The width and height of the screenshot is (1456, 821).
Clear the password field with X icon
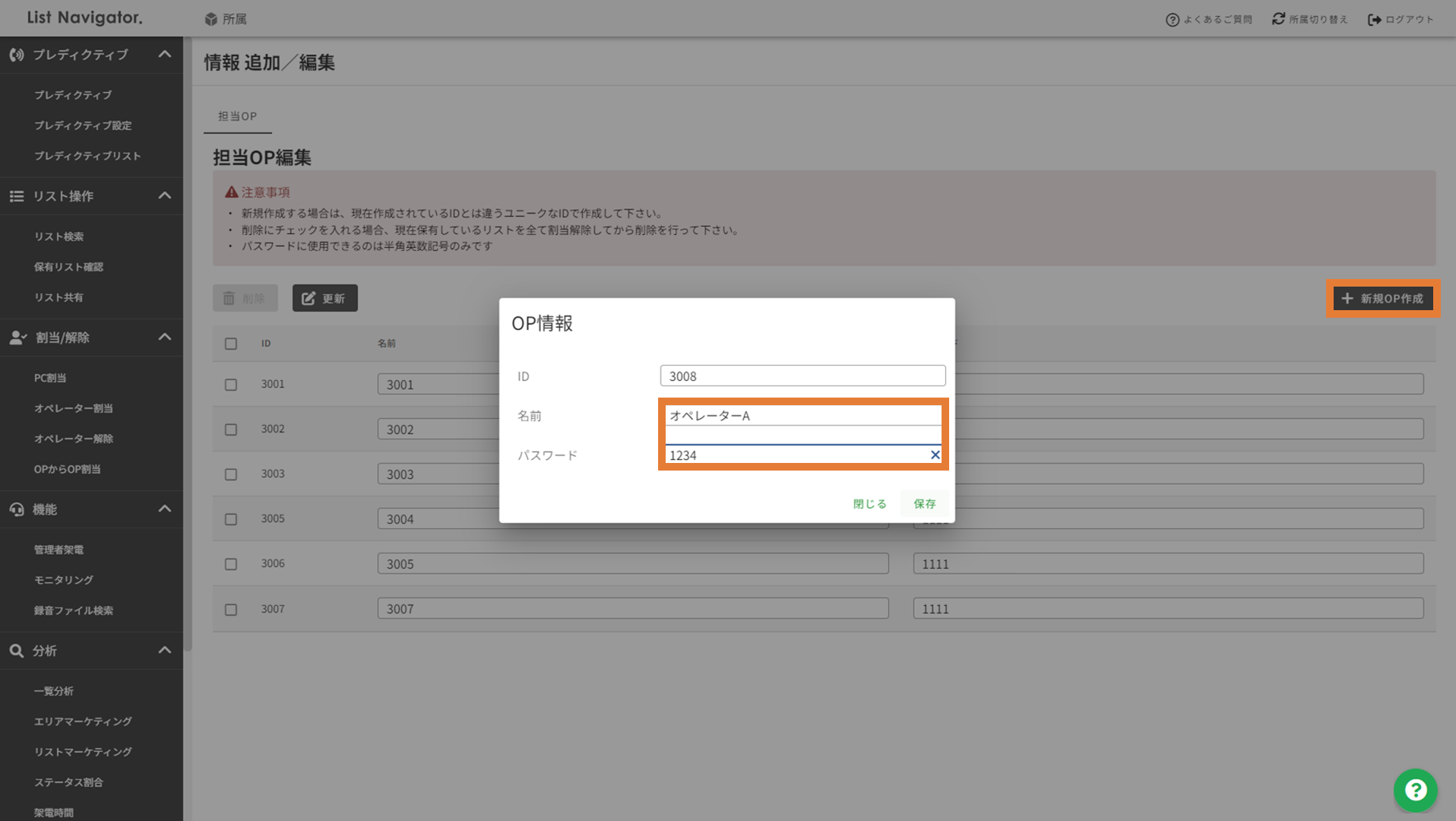[935, 455]
